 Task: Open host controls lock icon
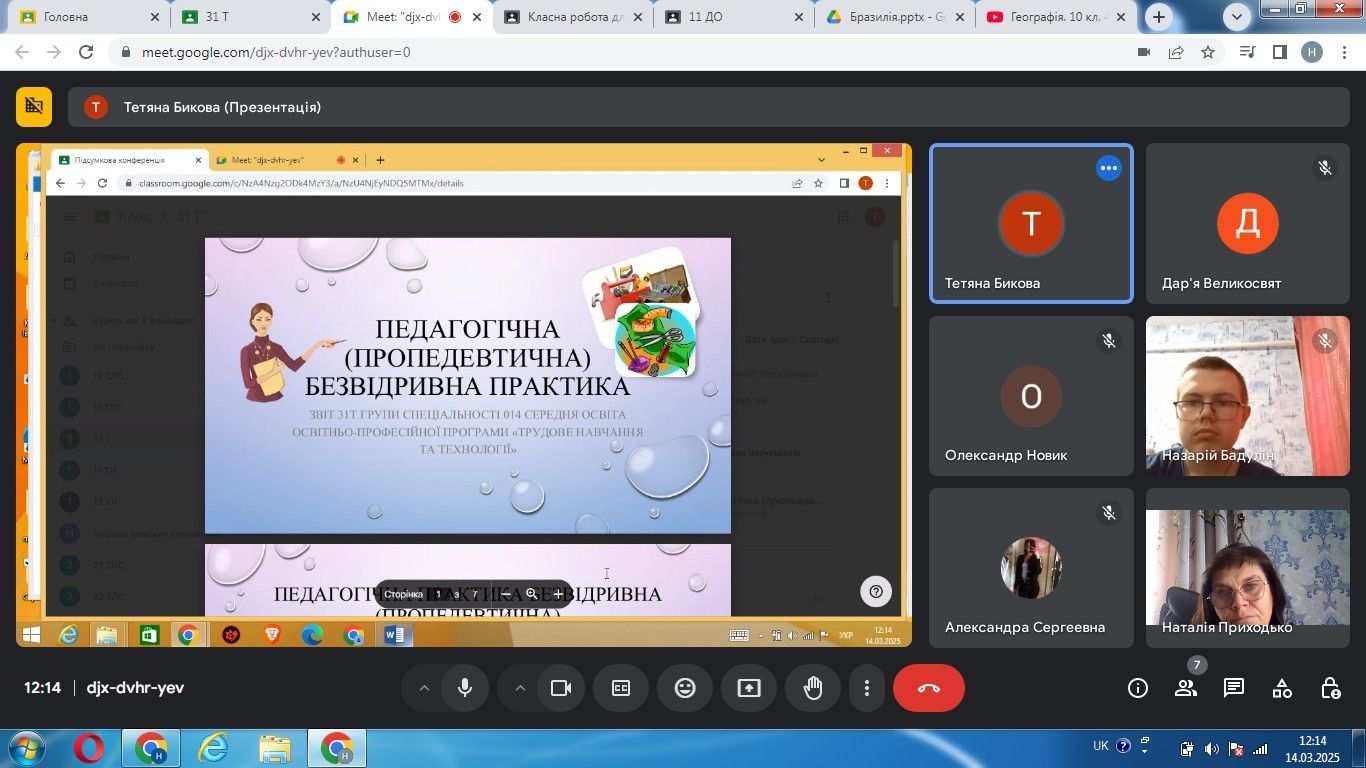coord(1330,688)
